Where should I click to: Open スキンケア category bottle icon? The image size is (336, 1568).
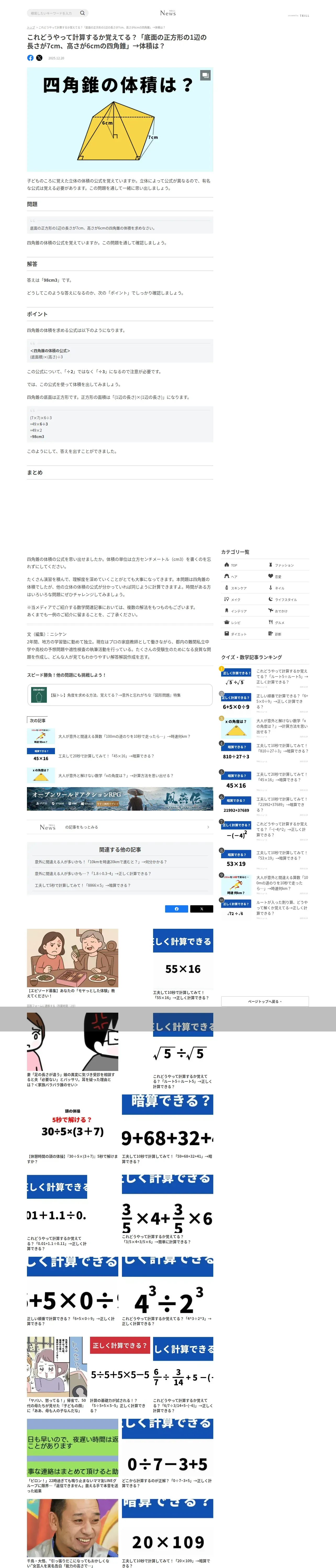point(226,587)
